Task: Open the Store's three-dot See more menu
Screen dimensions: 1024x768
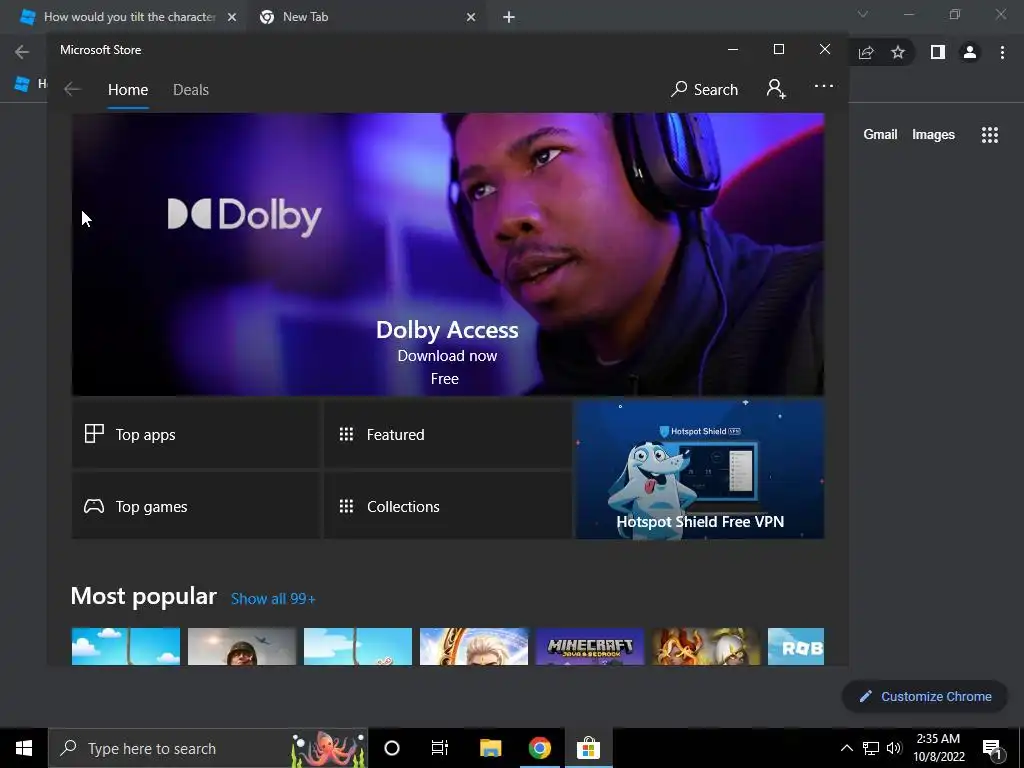Action: click(x=824, y=86)
